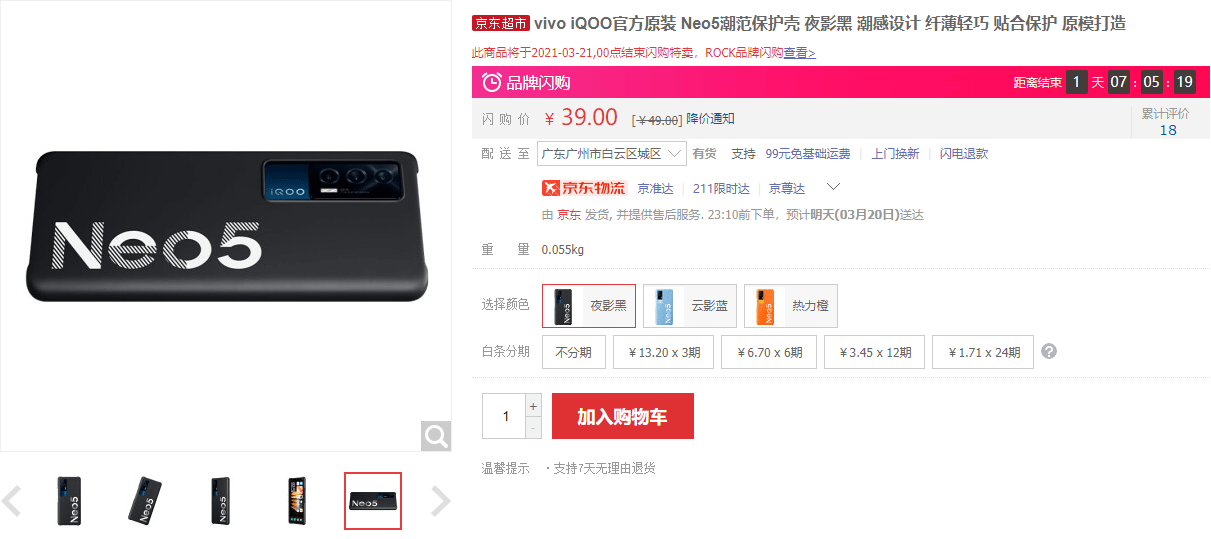Image resolution: width=1211 pixels, height=539 pixels.
Task: Open the 查看> flash sale link
Action: click(x=799, y=53)
